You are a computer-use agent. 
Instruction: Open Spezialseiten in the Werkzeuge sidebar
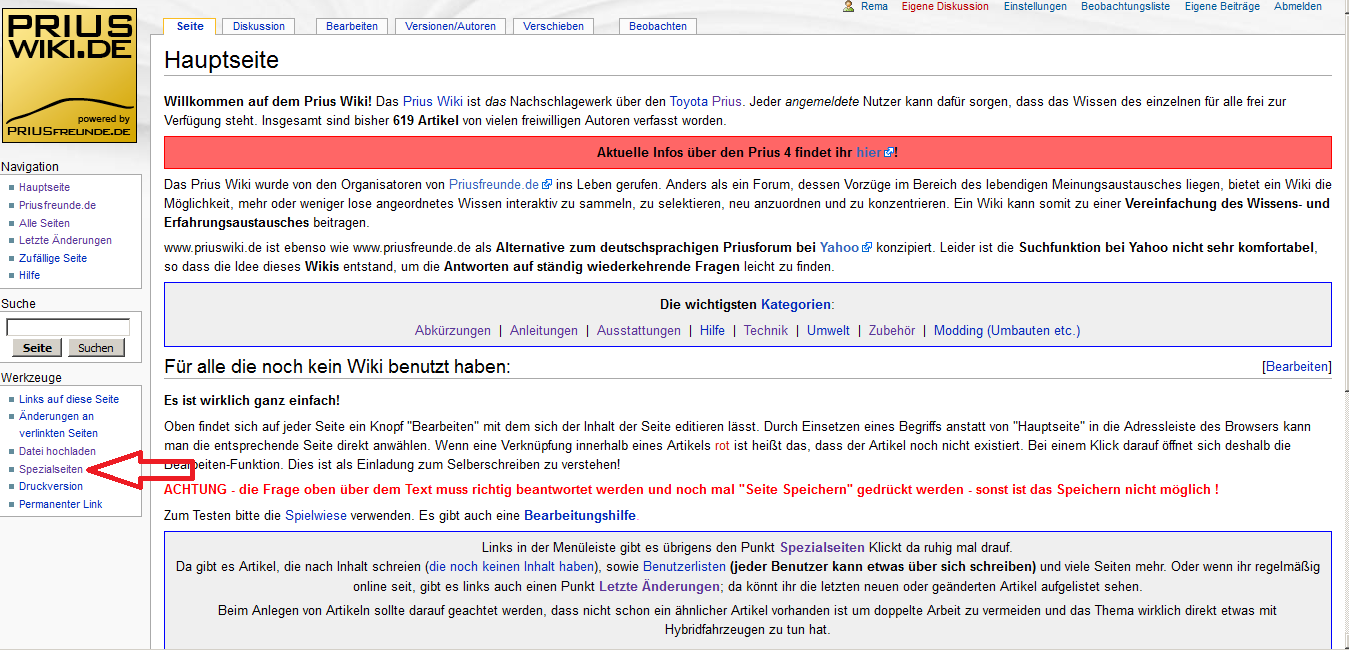click(51, 469)
